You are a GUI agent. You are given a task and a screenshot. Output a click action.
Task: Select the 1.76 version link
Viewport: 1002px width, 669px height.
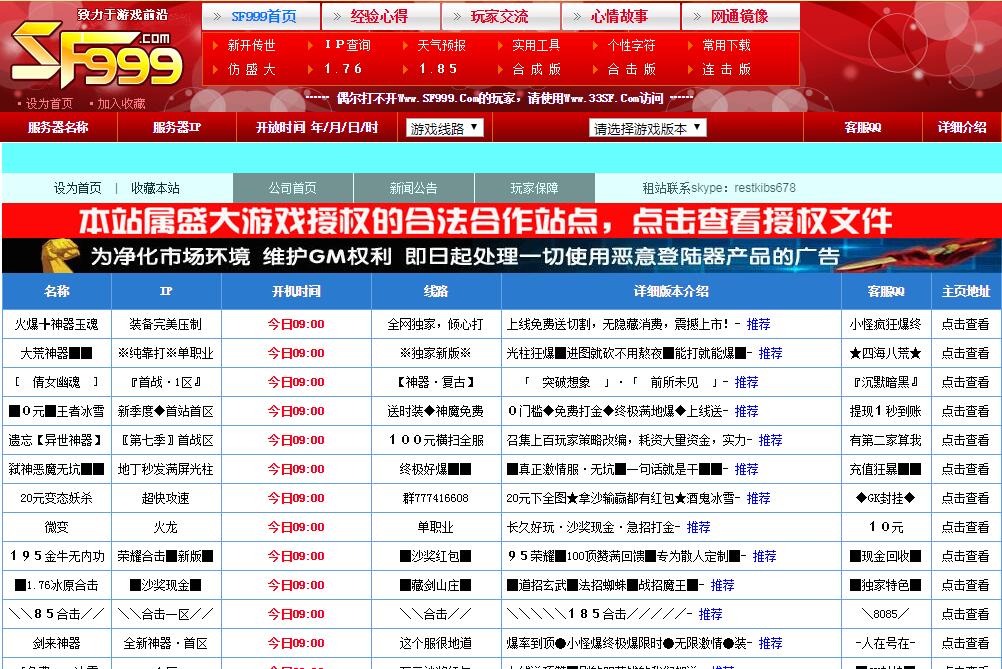(x=343, y=69)
